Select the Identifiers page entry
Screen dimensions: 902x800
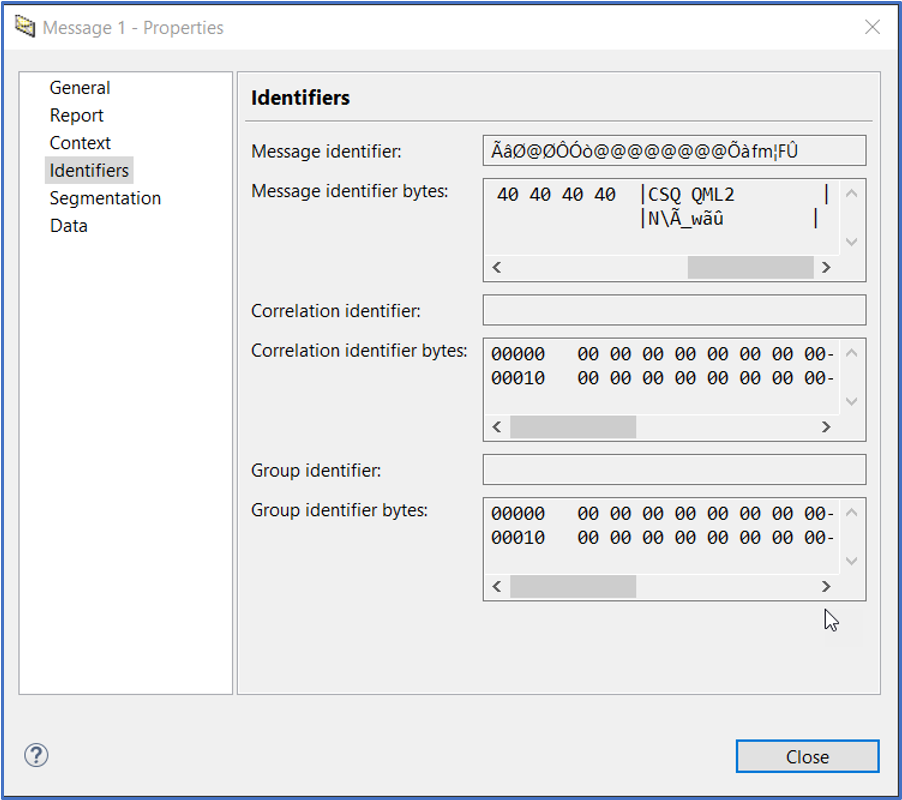tap(89, 171)
